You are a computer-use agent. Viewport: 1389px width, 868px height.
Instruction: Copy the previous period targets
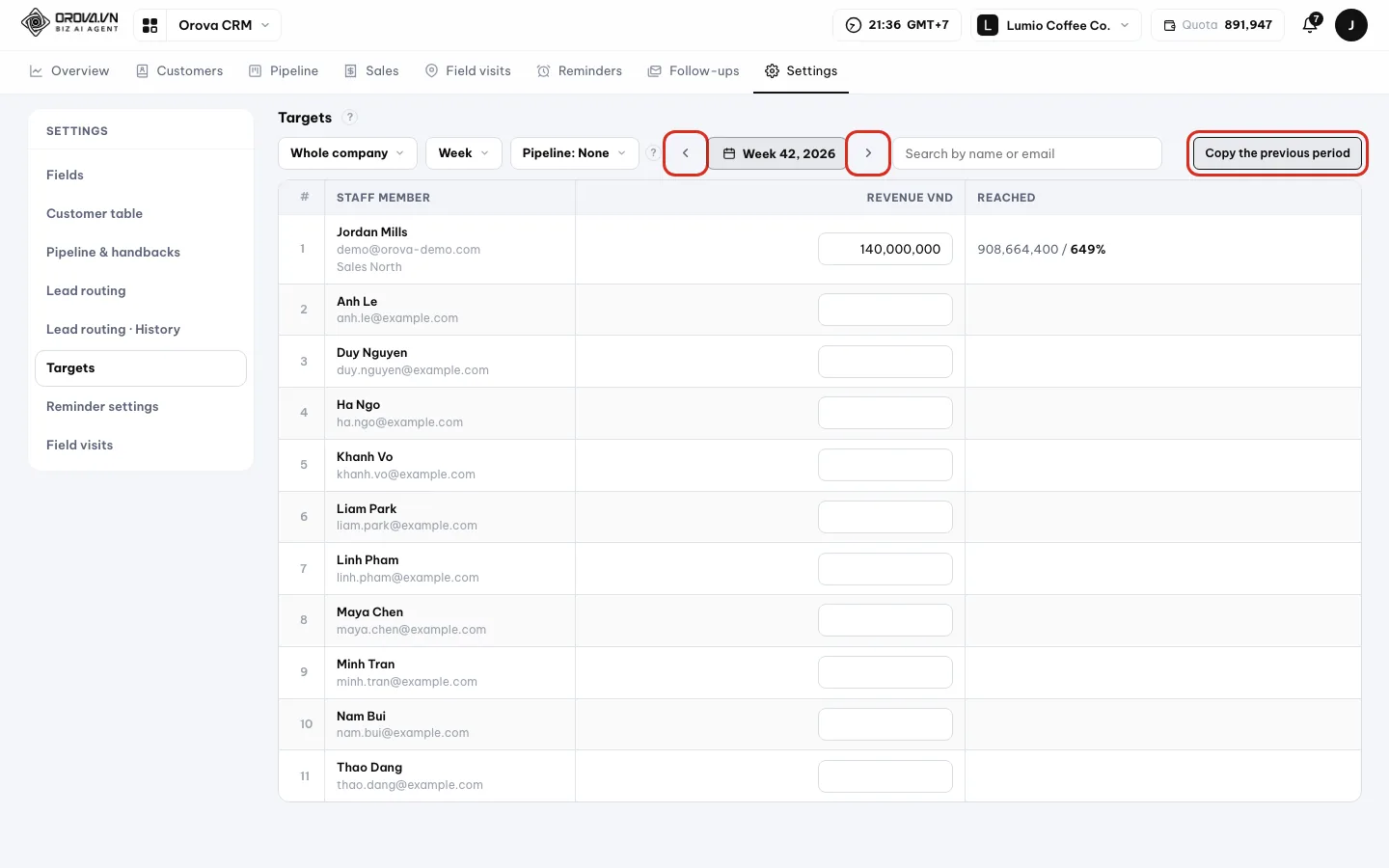pyautogui.click(x=1277, y=153)
